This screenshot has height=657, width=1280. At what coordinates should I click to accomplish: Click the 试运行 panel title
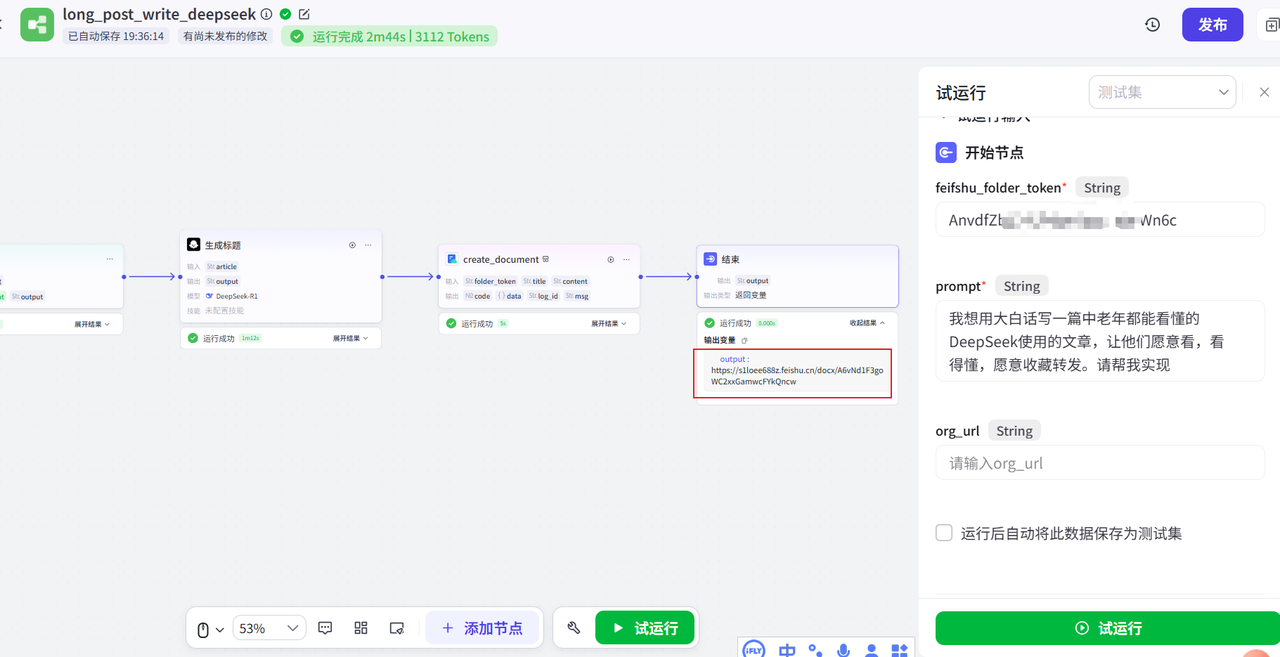(961, 93)
